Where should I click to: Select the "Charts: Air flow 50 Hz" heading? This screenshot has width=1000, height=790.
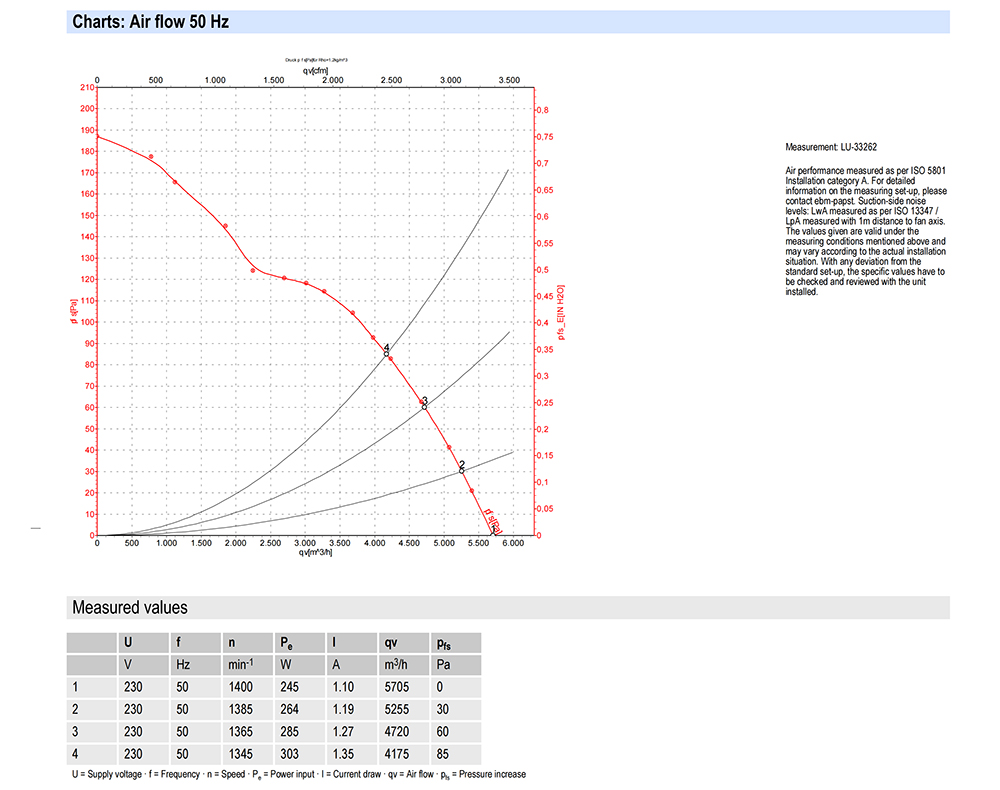point(151,22)
